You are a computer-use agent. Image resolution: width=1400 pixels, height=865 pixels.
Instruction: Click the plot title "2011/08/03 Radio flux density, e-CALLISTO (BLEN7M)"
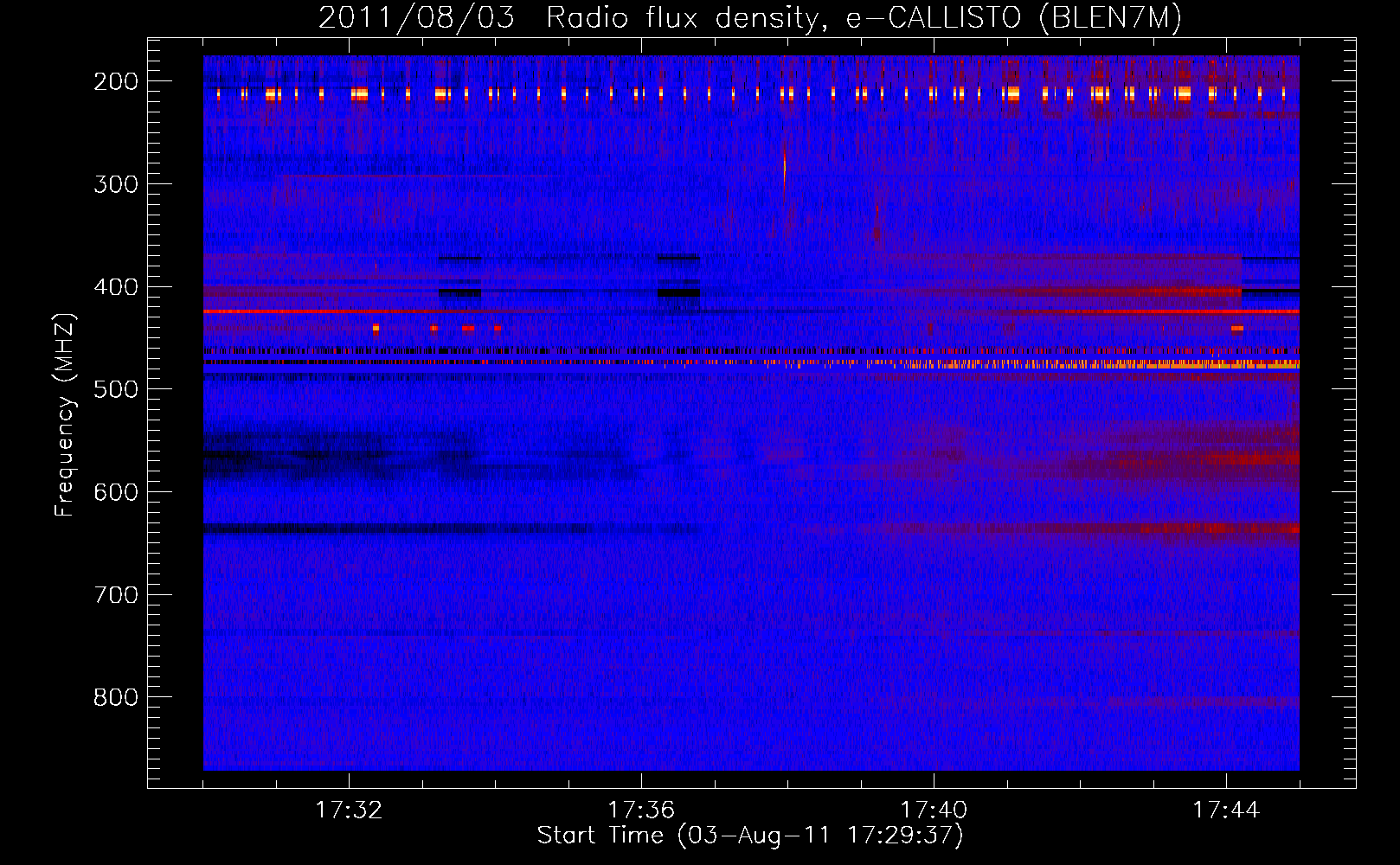[x=750, y=17]
